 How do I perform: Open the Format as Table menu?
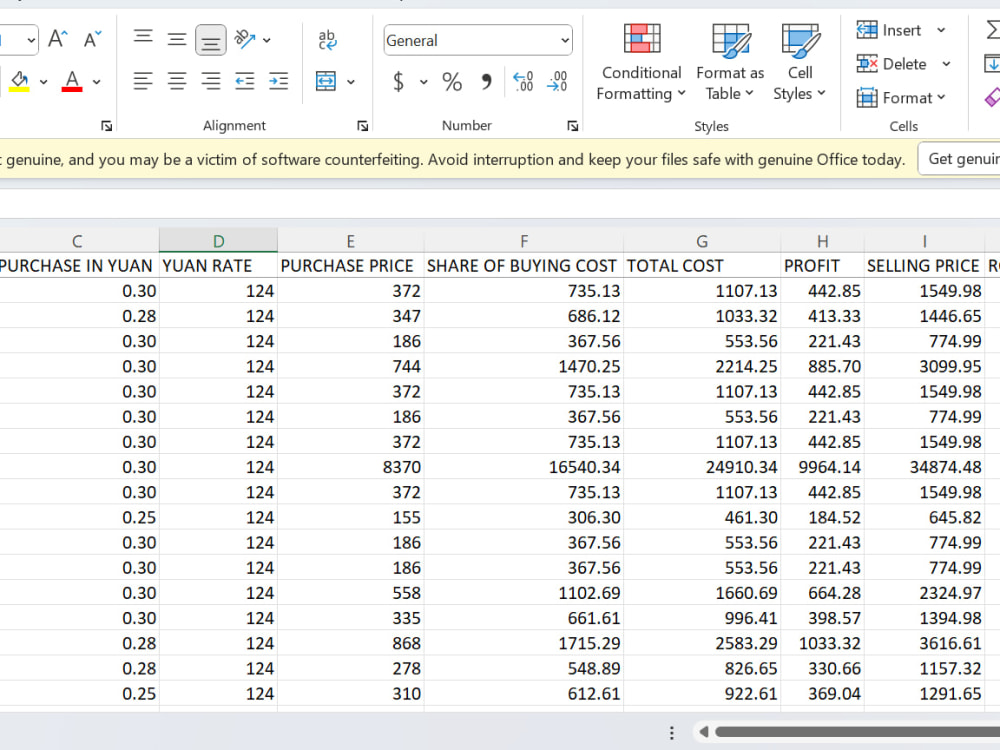730,62
